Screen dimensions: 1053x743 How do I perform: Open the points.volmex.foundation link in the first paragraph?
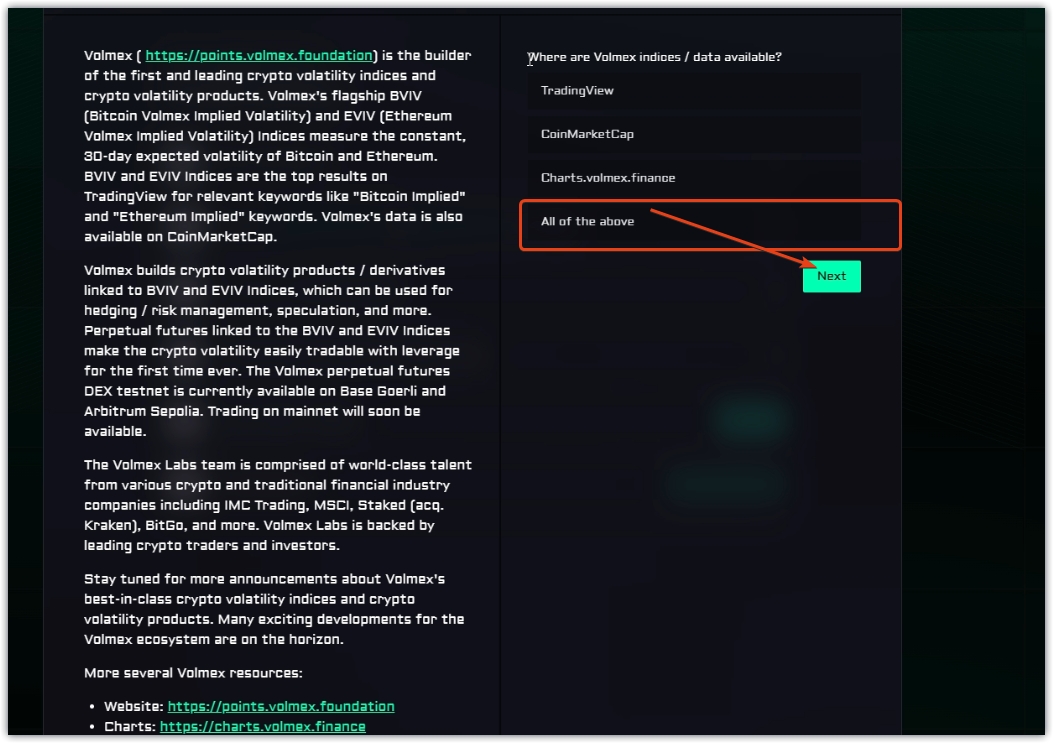pos(259,56)
